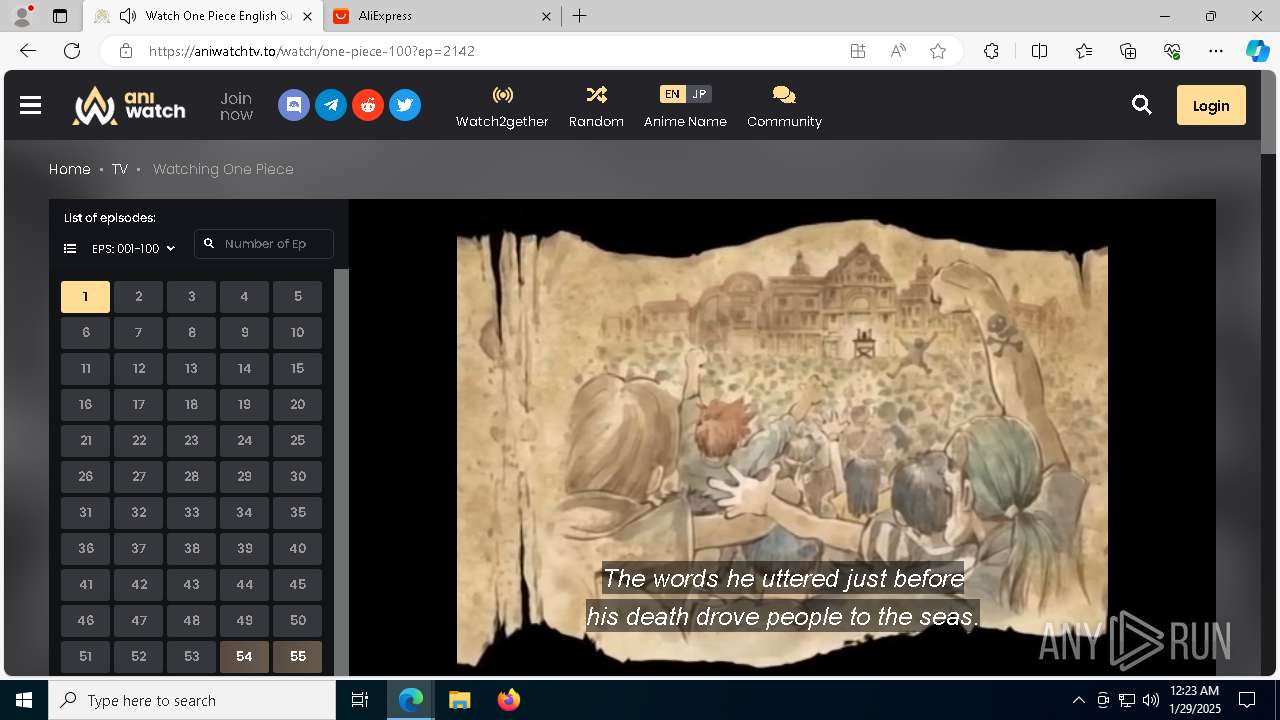The width and height of the screenshot is (1280, 720).
Task: Go back in the browser
Action: tap(28, 51)
